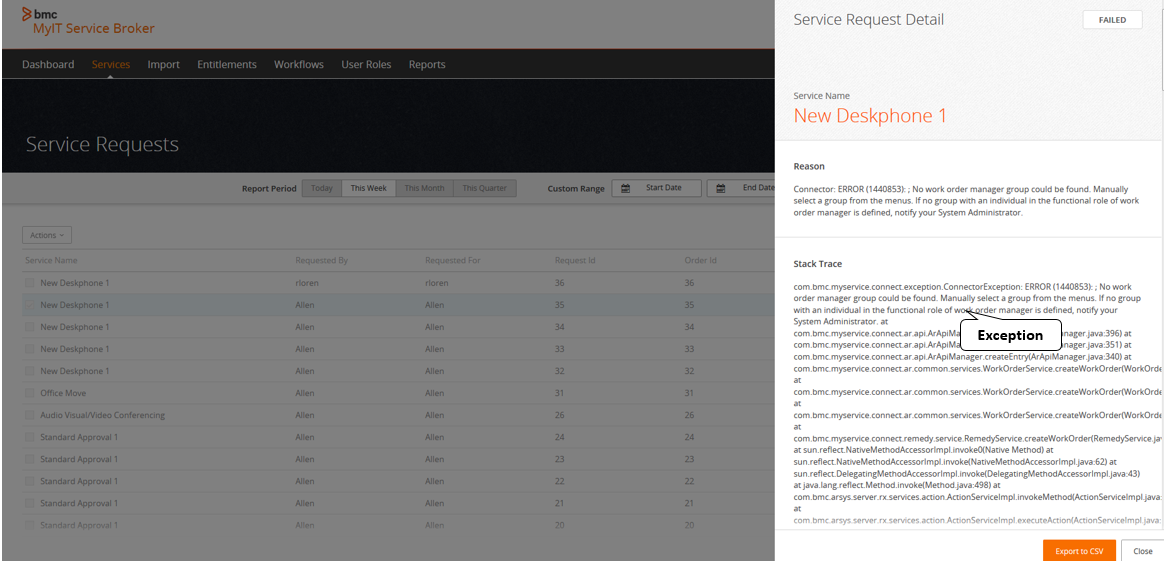This screenshot has width=1169, height=563.
Task: Check the New Deskphone 1 row with Request Id 36
Action: [30, 283]
